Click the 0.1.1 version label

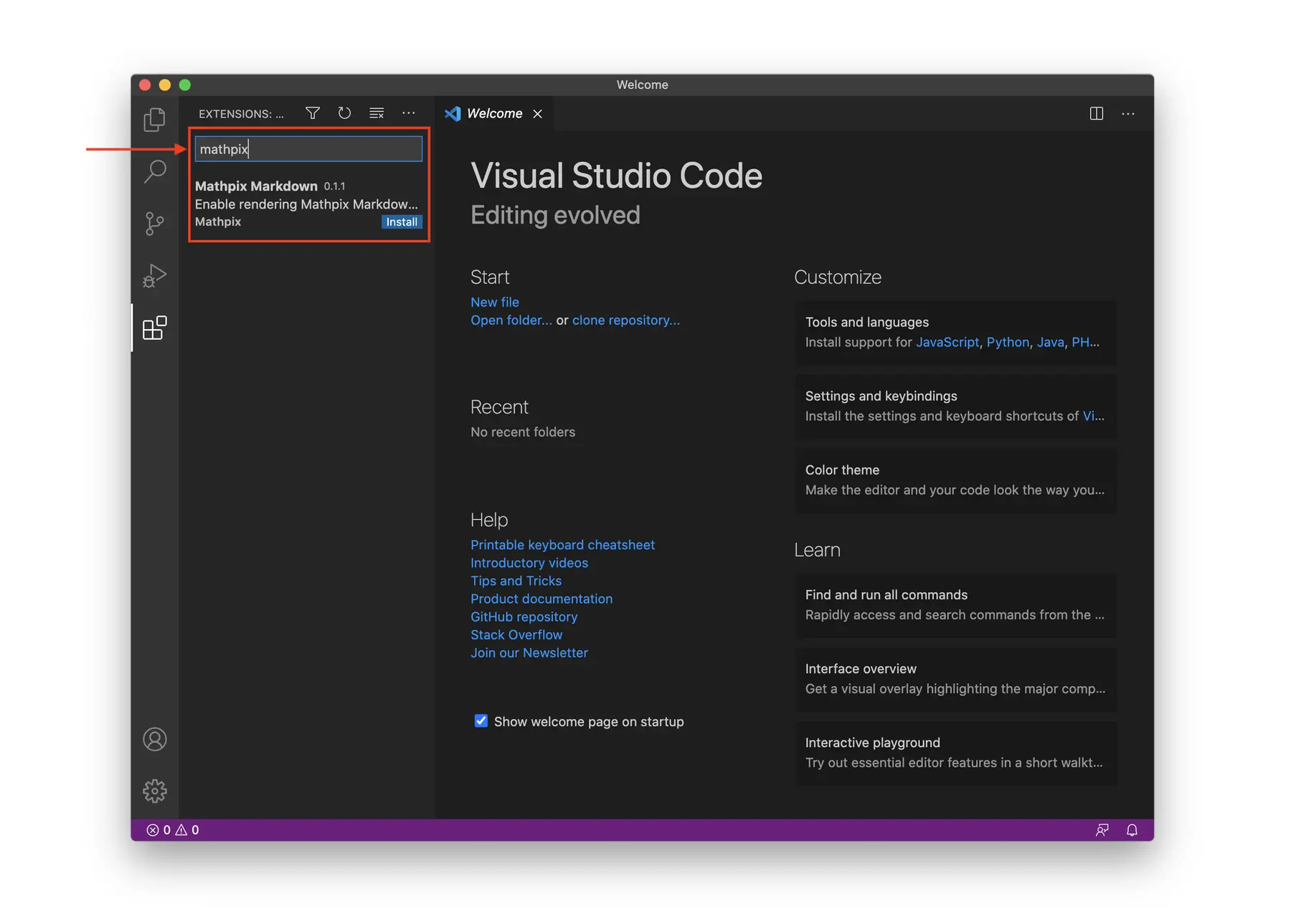click(x=334, y=186)
